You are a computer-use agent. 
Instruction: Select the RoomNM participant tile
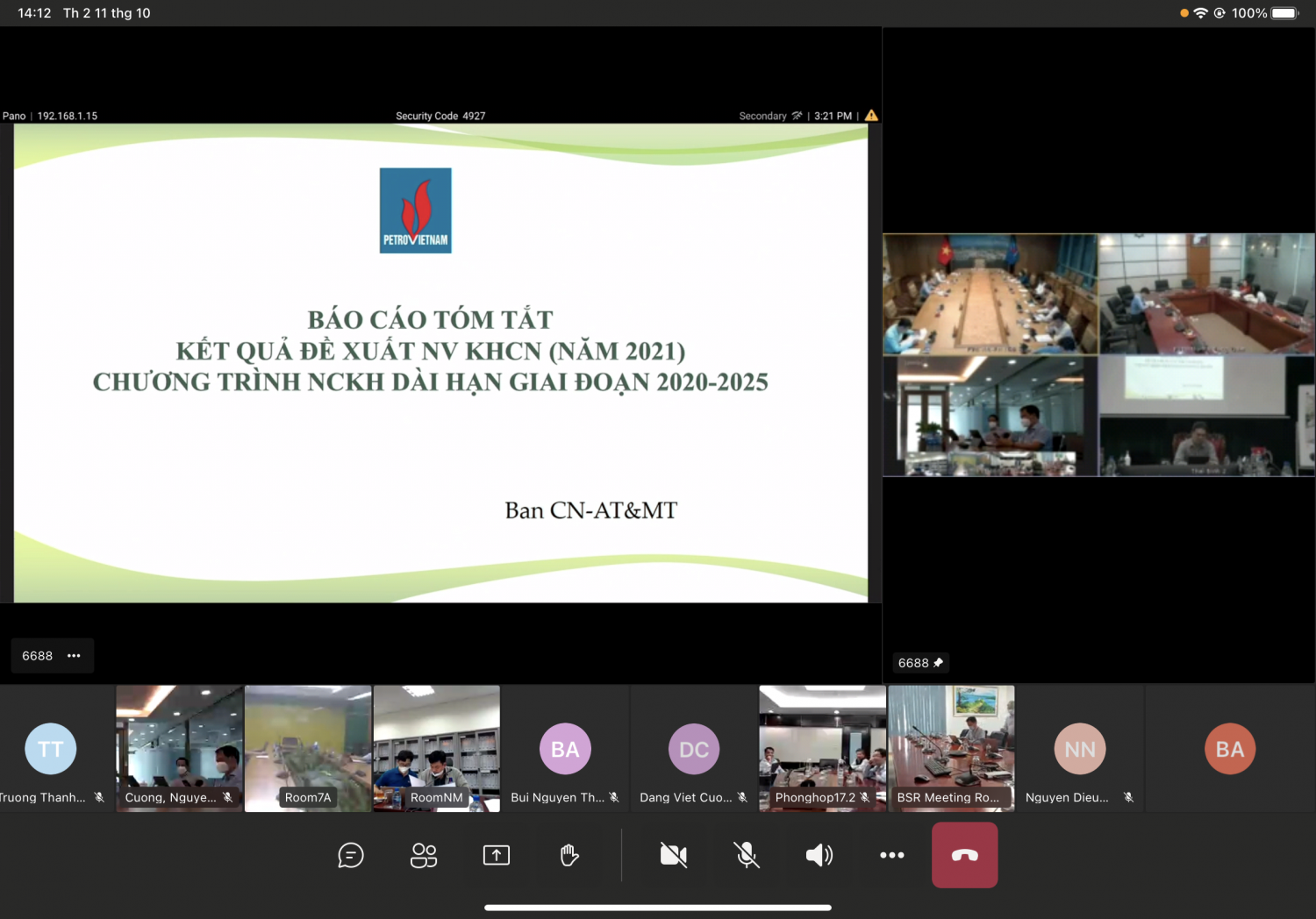tap(436, 748)
